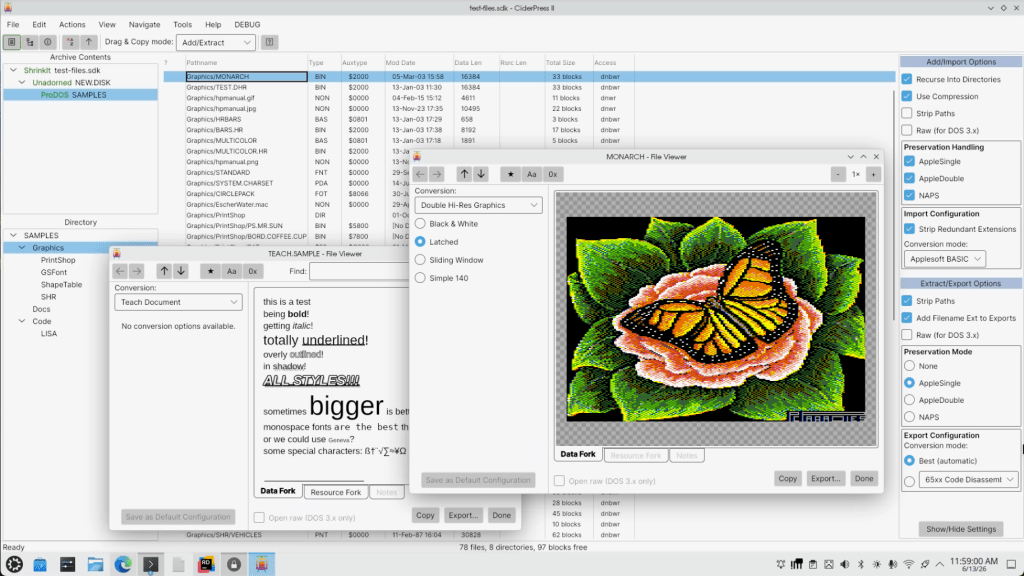Zoom out with minus button in MONARCH viewer
Image resolution: width=1024 pixels, height=576 pixels.
(839, 174)
